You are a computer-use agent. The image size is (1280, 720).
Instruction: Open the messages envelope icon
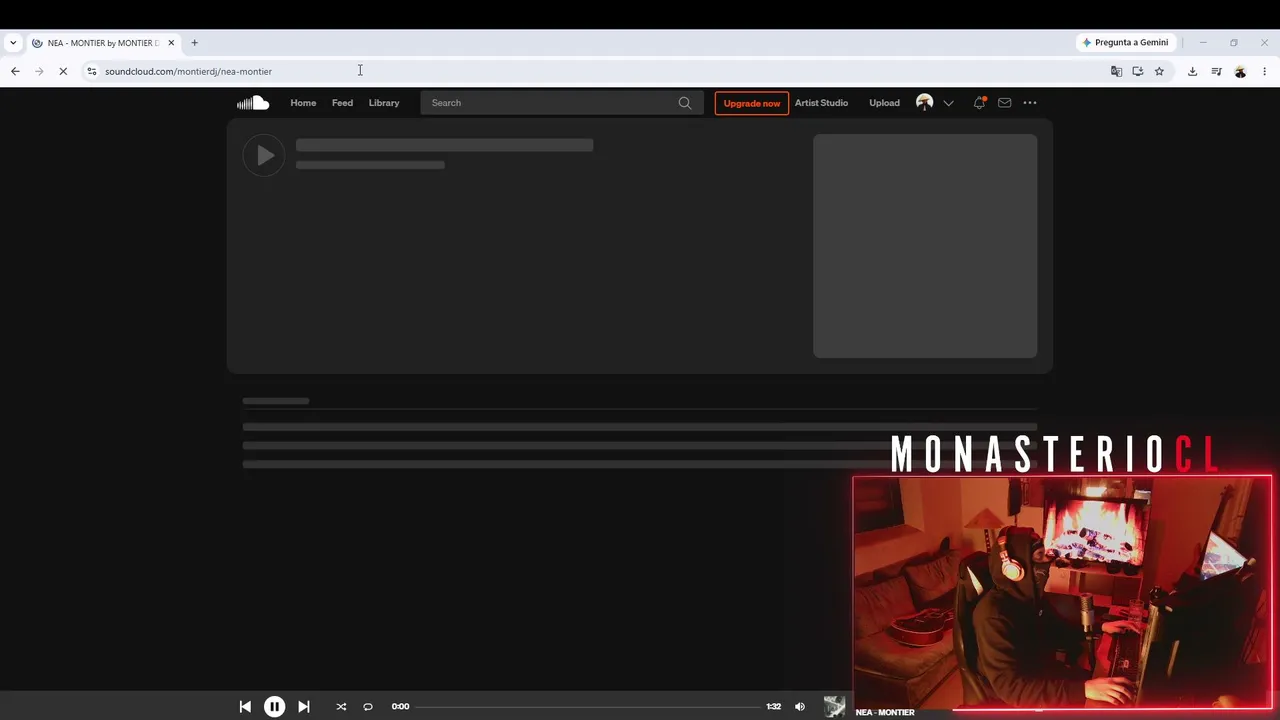click(1005, 103)
